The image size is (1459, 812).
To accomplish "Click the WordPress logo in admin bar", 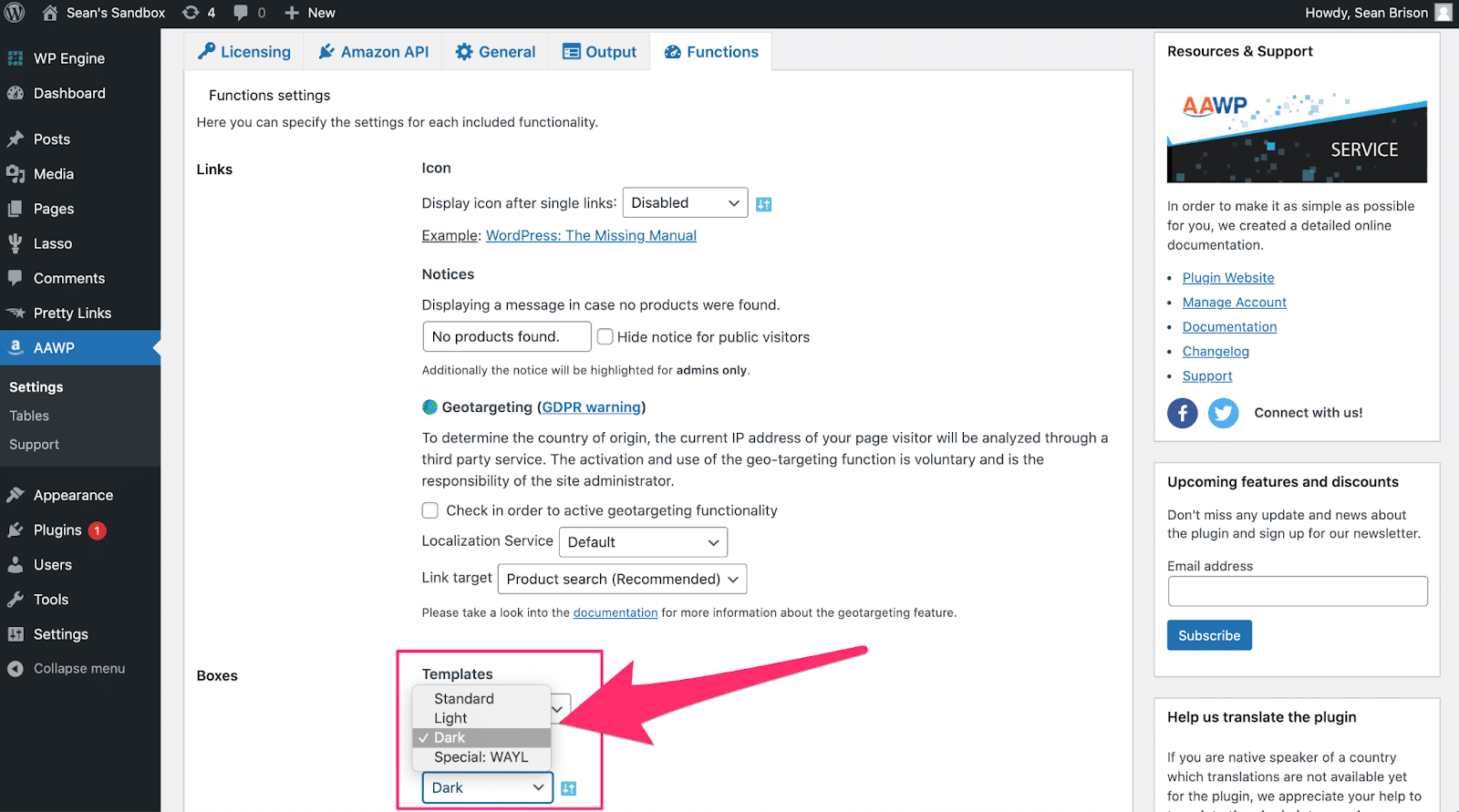I will click(15, 13).
